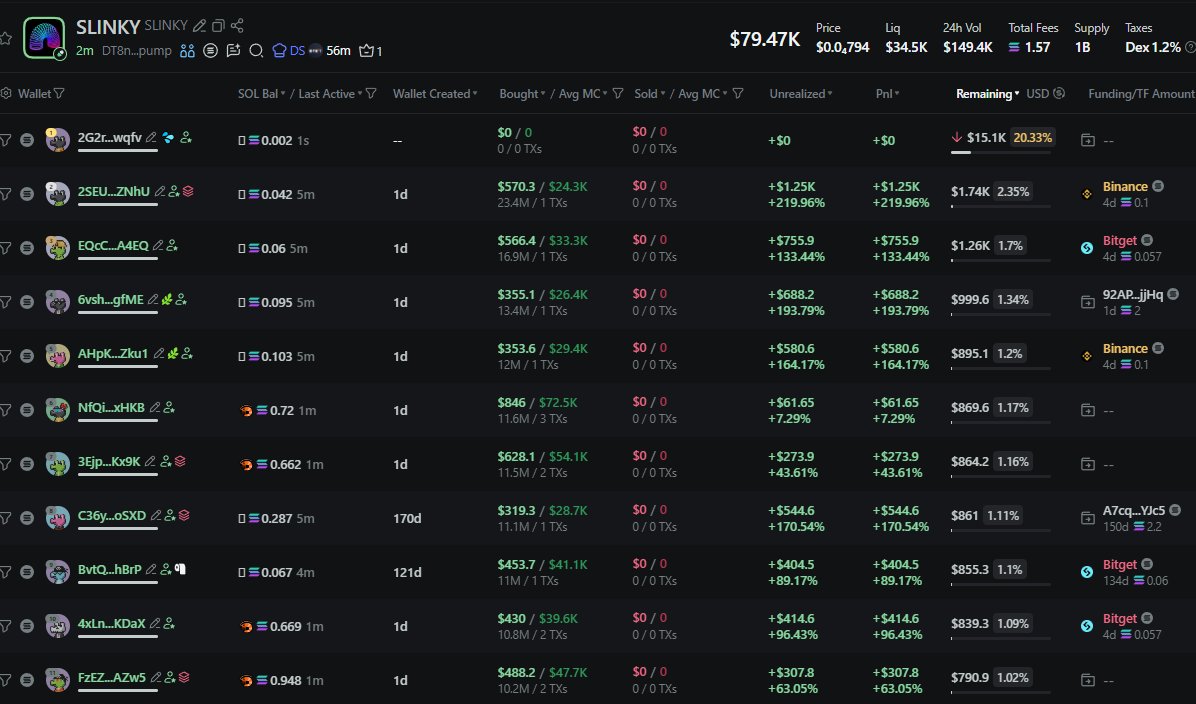Click the share icon beside SLINKY title

point(237,26)
